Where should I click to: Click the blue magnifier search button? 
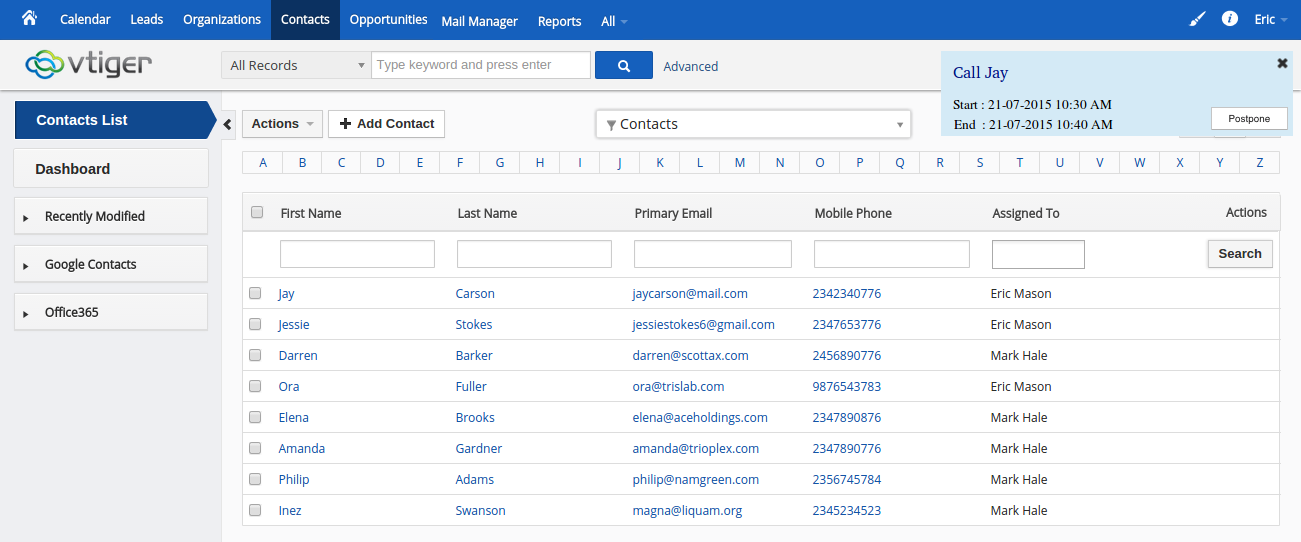tap(623, 66)
